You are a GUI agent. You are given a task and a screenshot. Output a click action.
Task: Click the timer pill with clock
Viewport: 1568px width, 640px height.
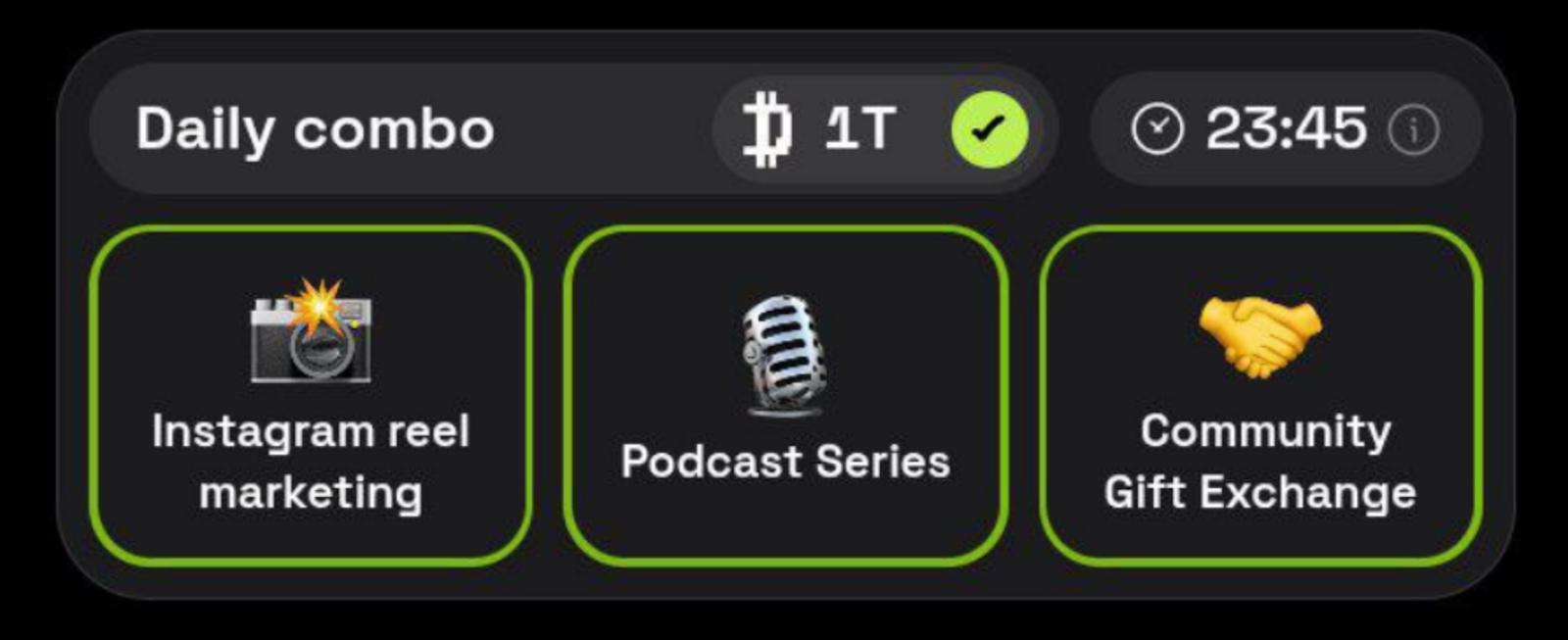coord(1286,129)
